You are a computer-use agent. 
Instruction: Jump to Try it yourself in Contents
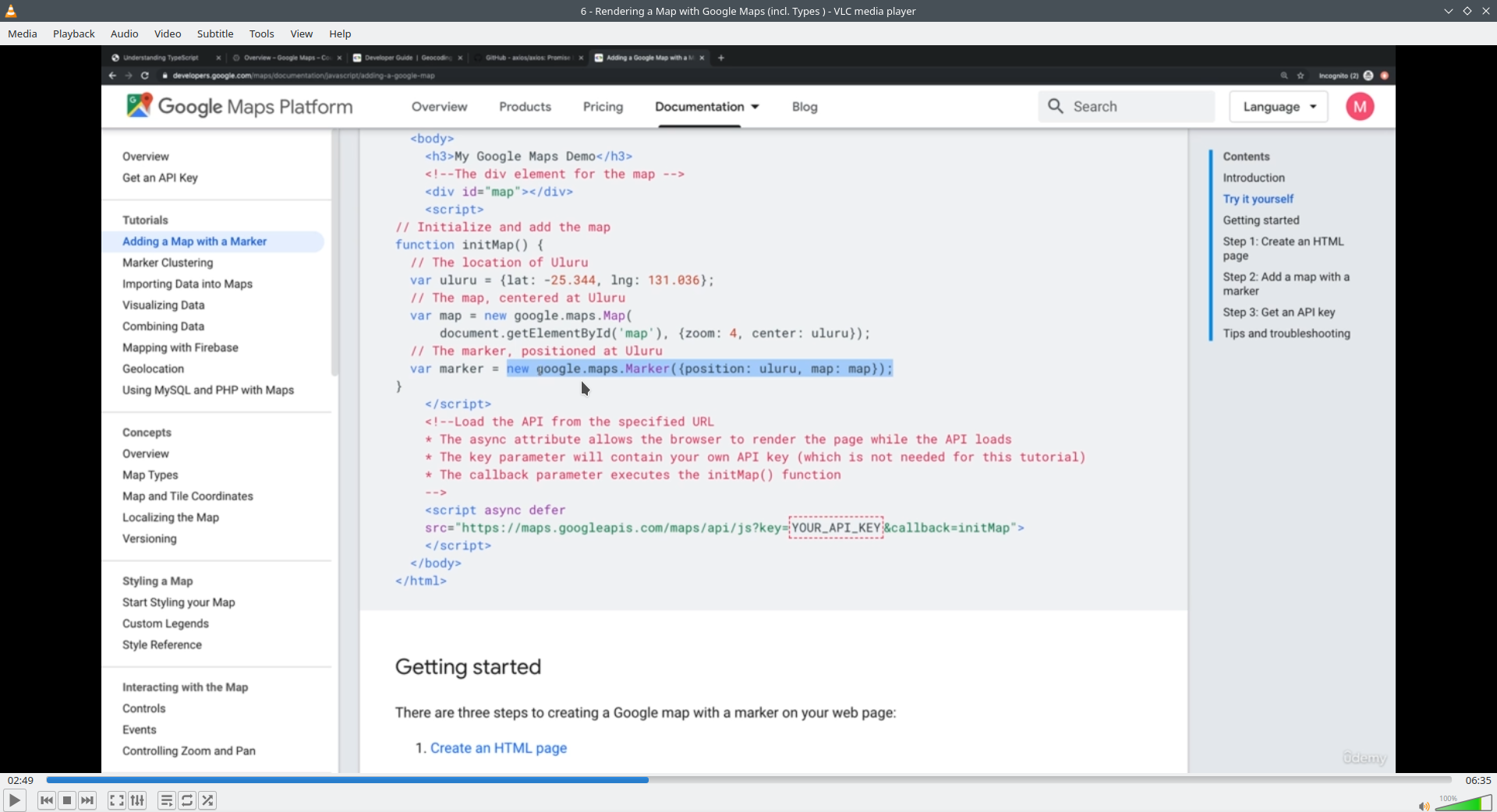(x=1258, y=199)
